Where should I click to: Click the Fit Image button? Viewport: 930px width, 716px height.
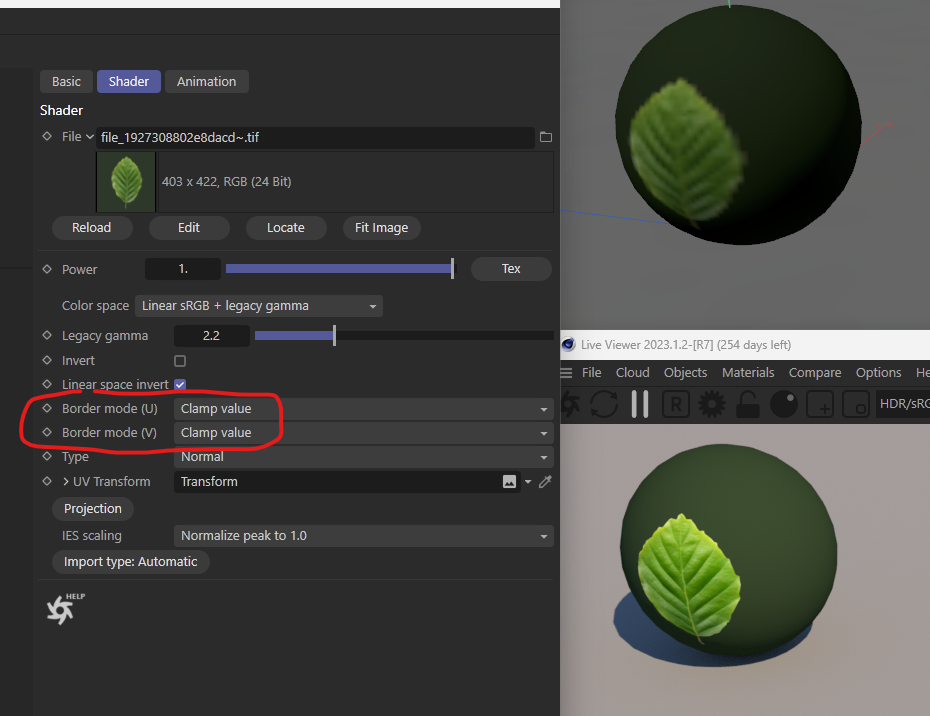pos(381,228)
